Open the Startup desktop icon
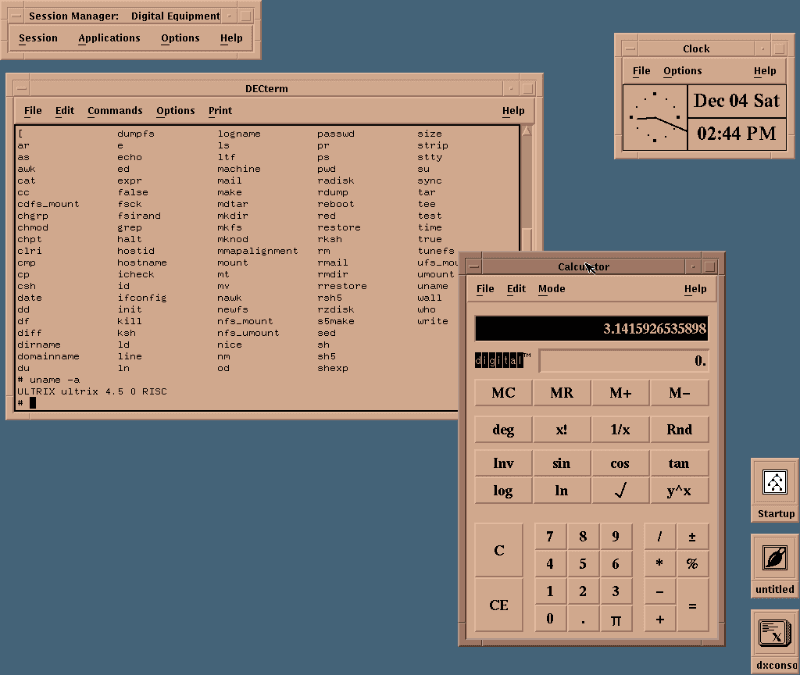 tap(775, 483)
